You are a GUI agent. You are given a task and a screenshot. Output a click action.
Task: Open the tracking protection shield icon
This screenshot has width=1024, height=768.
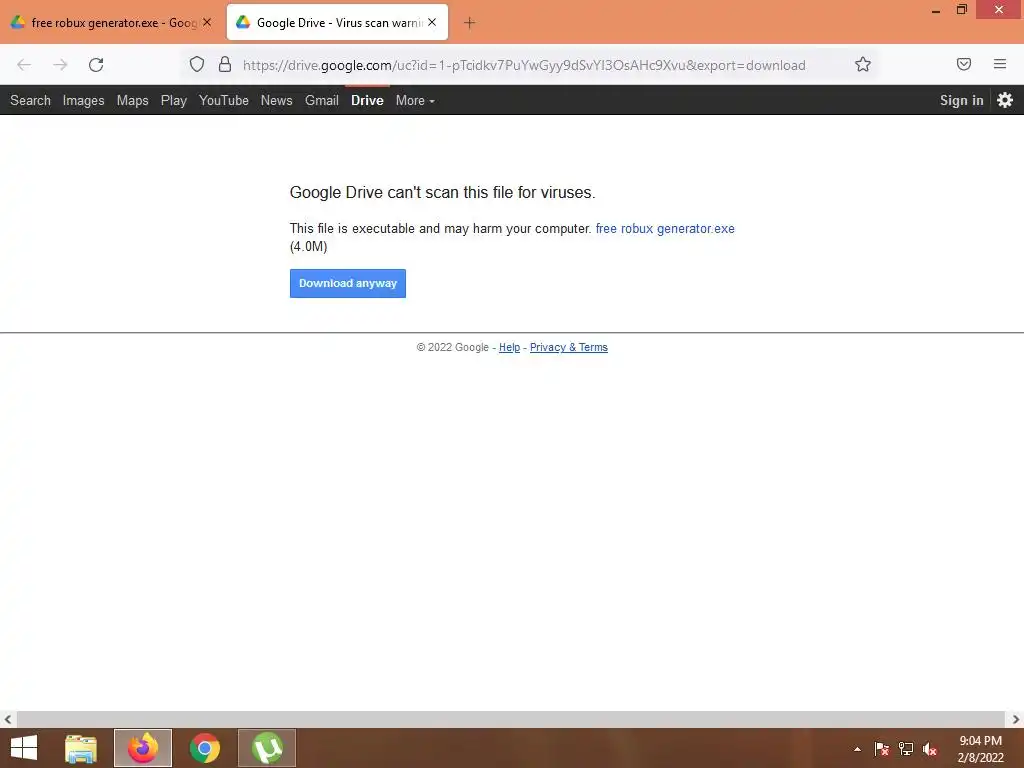click(197, 64)
